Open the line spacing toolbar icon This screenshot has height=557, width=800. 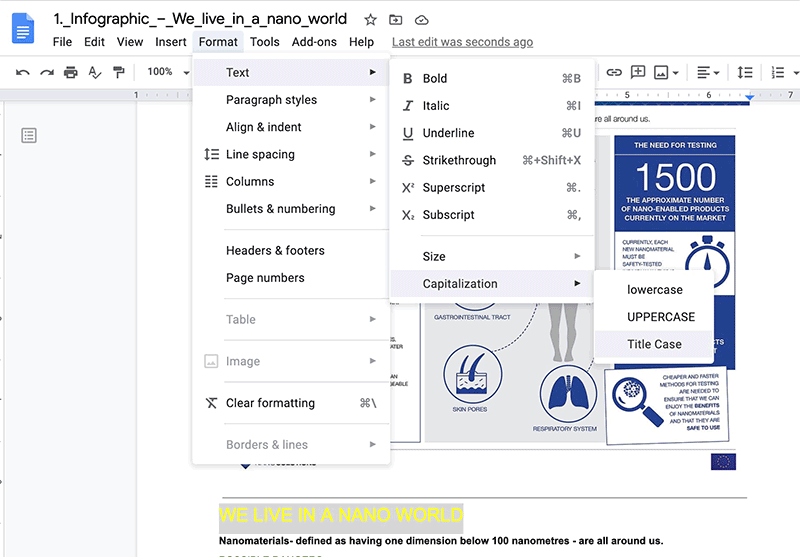point(744,72)
